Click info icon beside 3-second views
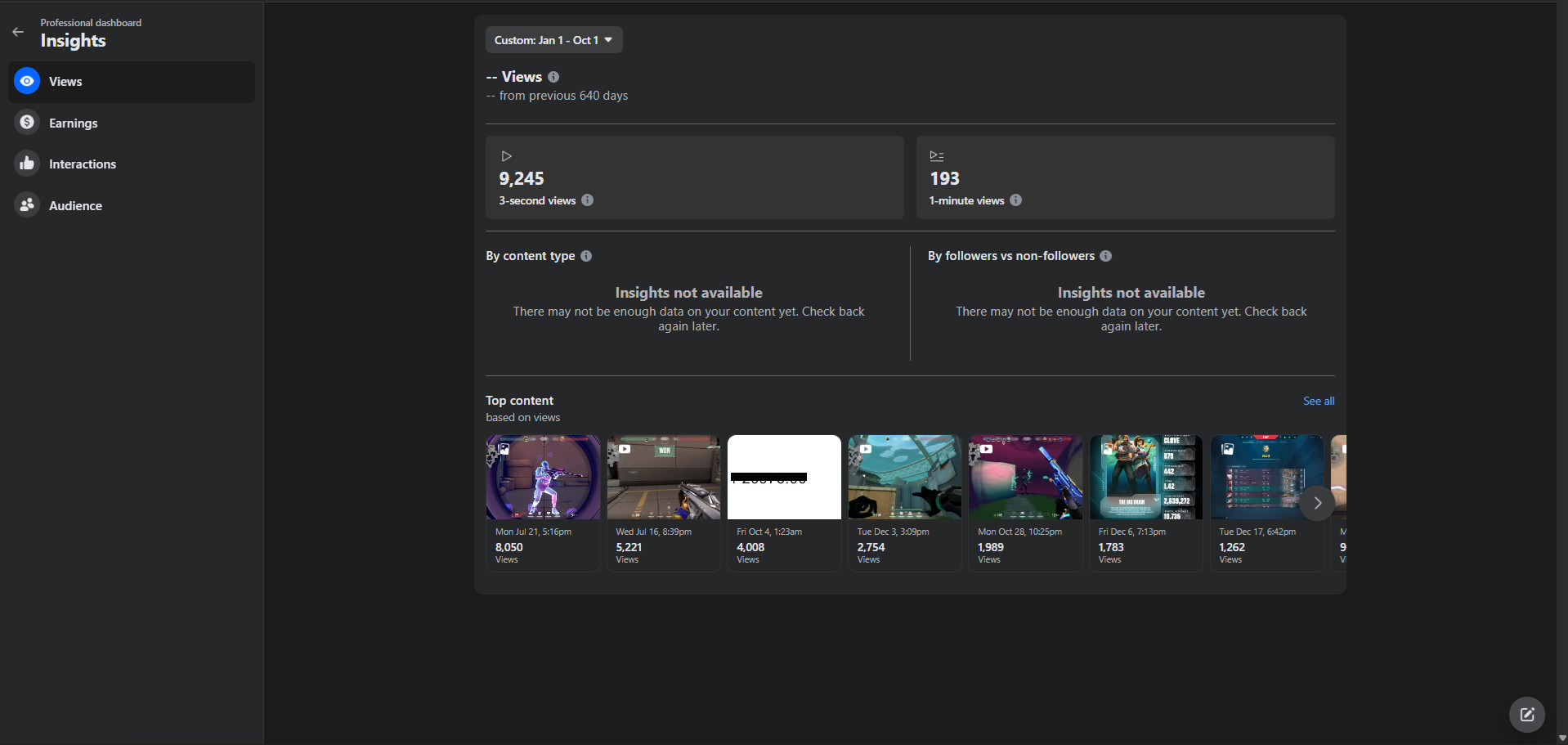 (x=587, y=200)
